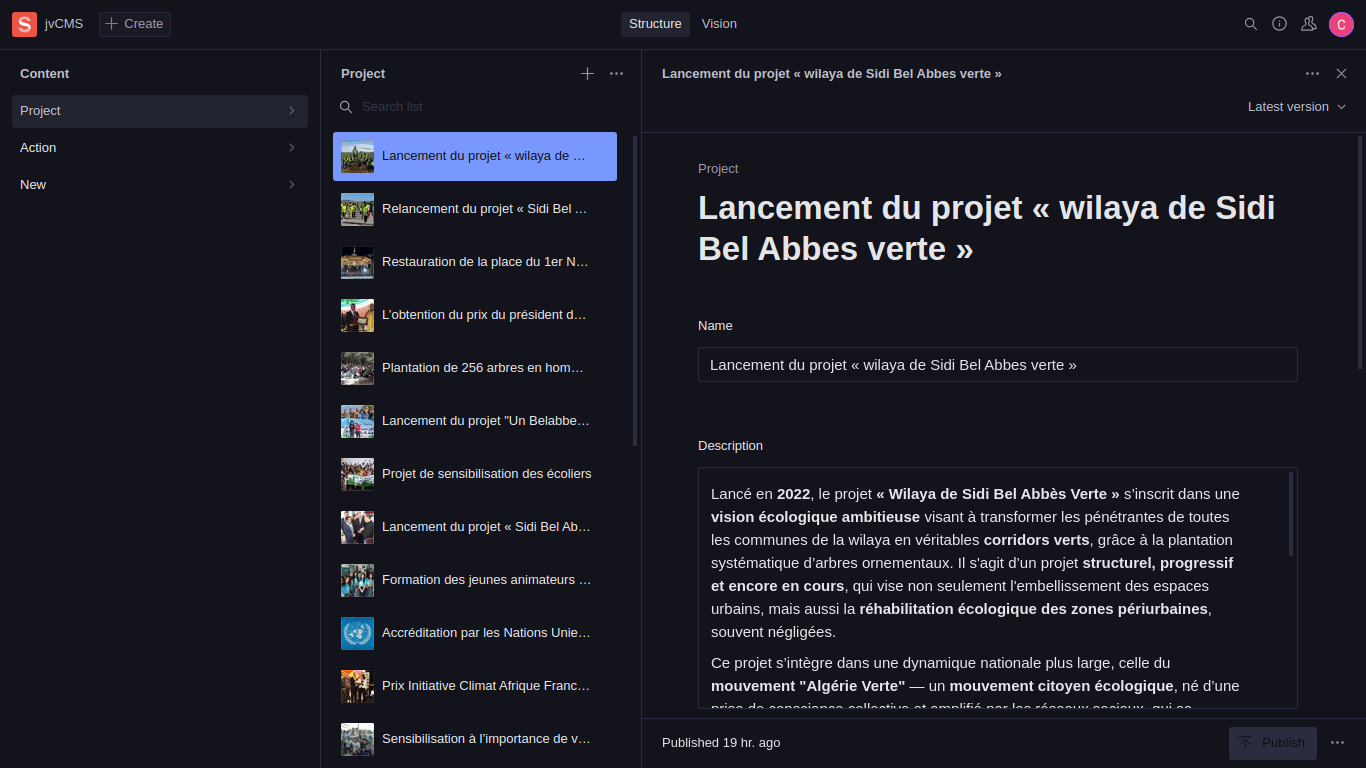Open the global search magnifier icon
Screen dimensions: 1366x768
(x=1251, y=24)
